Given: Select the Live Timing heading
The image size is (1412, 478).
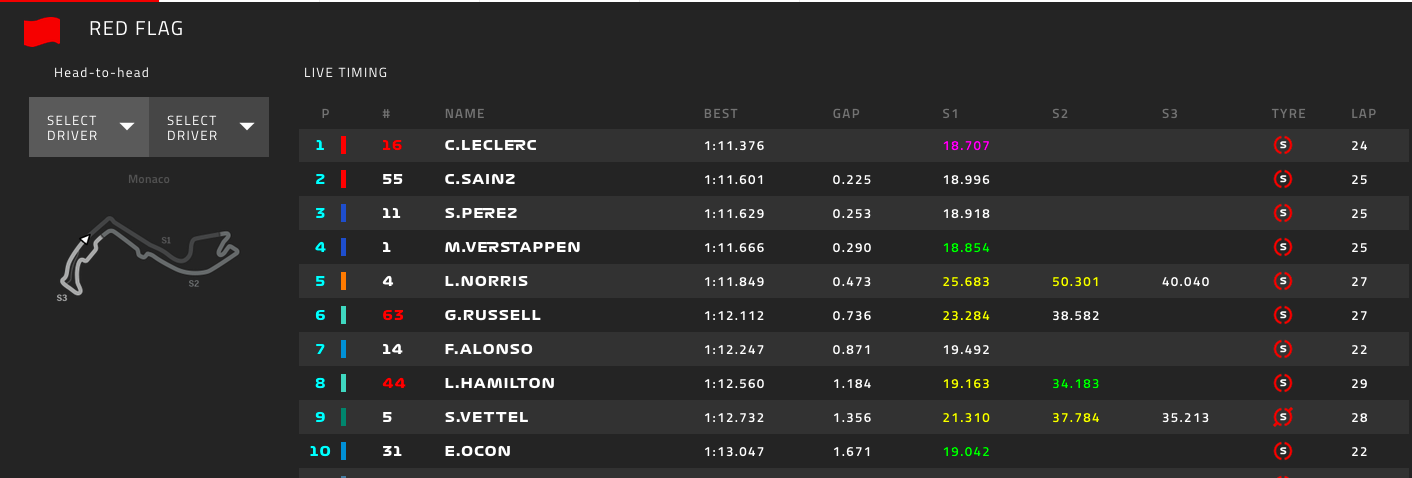Looking at the screenshot, I should (x=345, y=73).
